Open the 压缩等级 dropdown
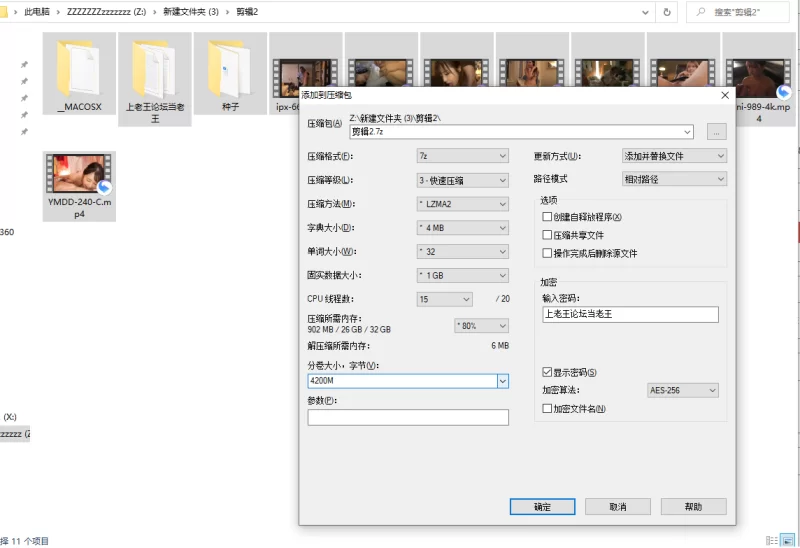Viewport: 800px width, 548px height. click(x=463, y=180)
